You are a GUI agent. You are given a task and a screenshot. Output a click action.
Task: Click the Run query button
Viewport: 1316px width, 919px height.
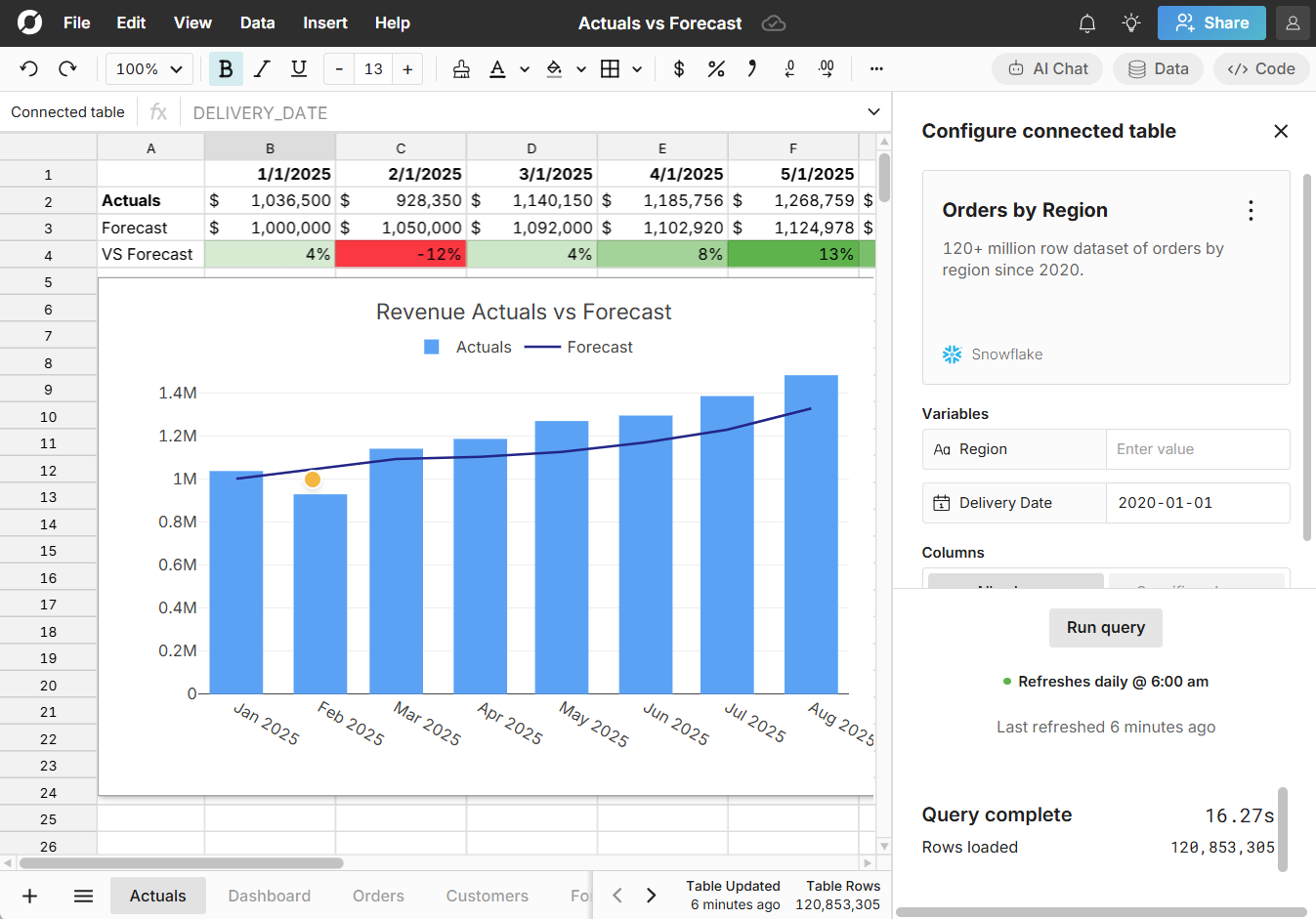coord(1105,628)
